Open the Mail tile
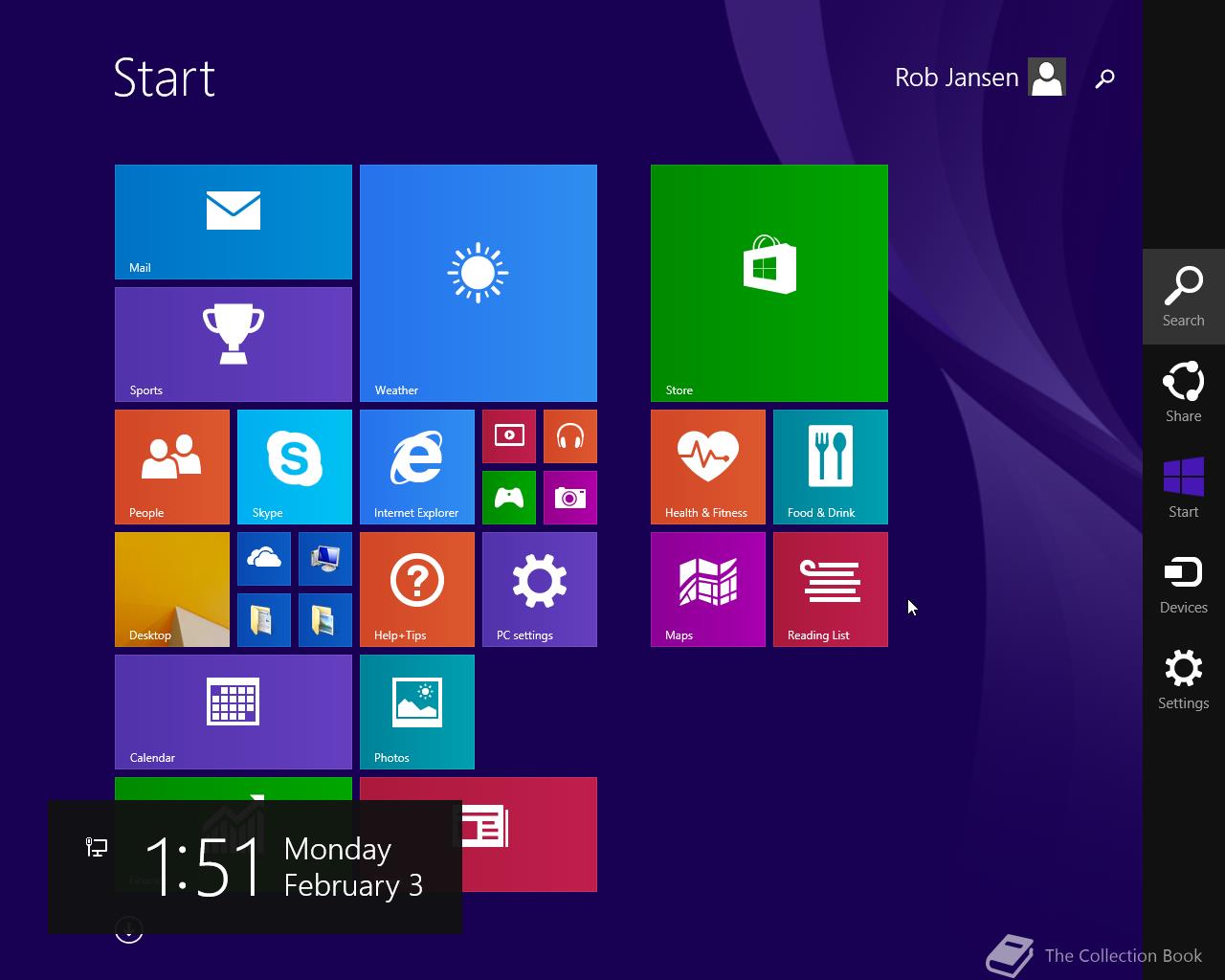Viewport: 1225px width, 980px height. 234,222
